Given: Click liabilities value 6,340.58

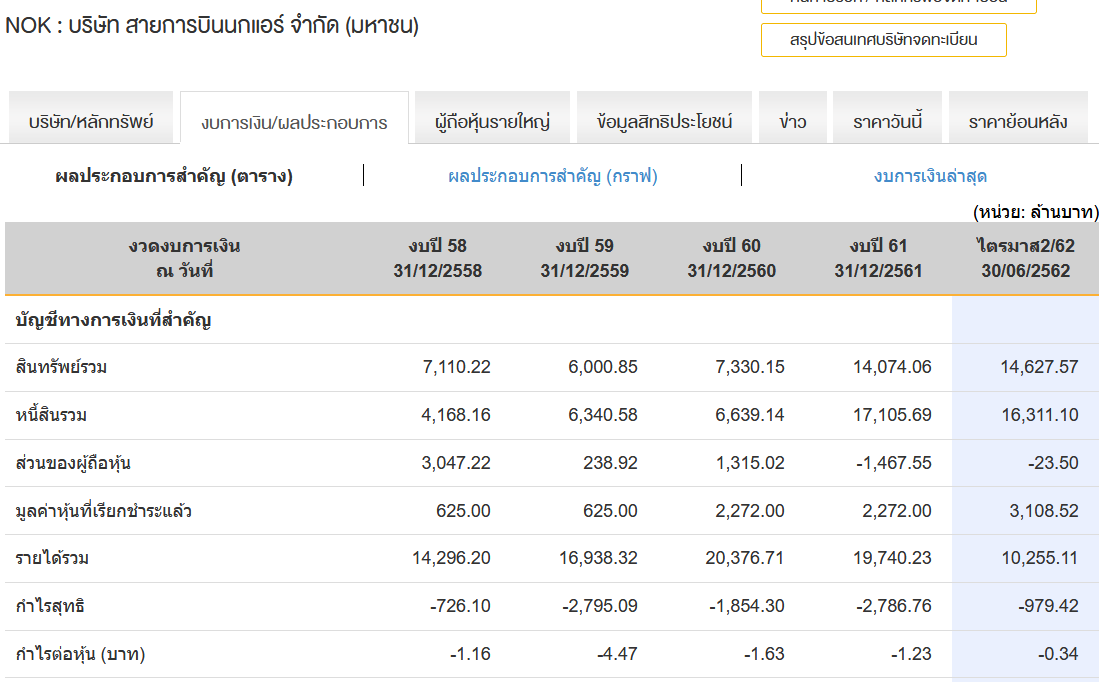Looking at the screenshot, I should (x=603, y=415).
